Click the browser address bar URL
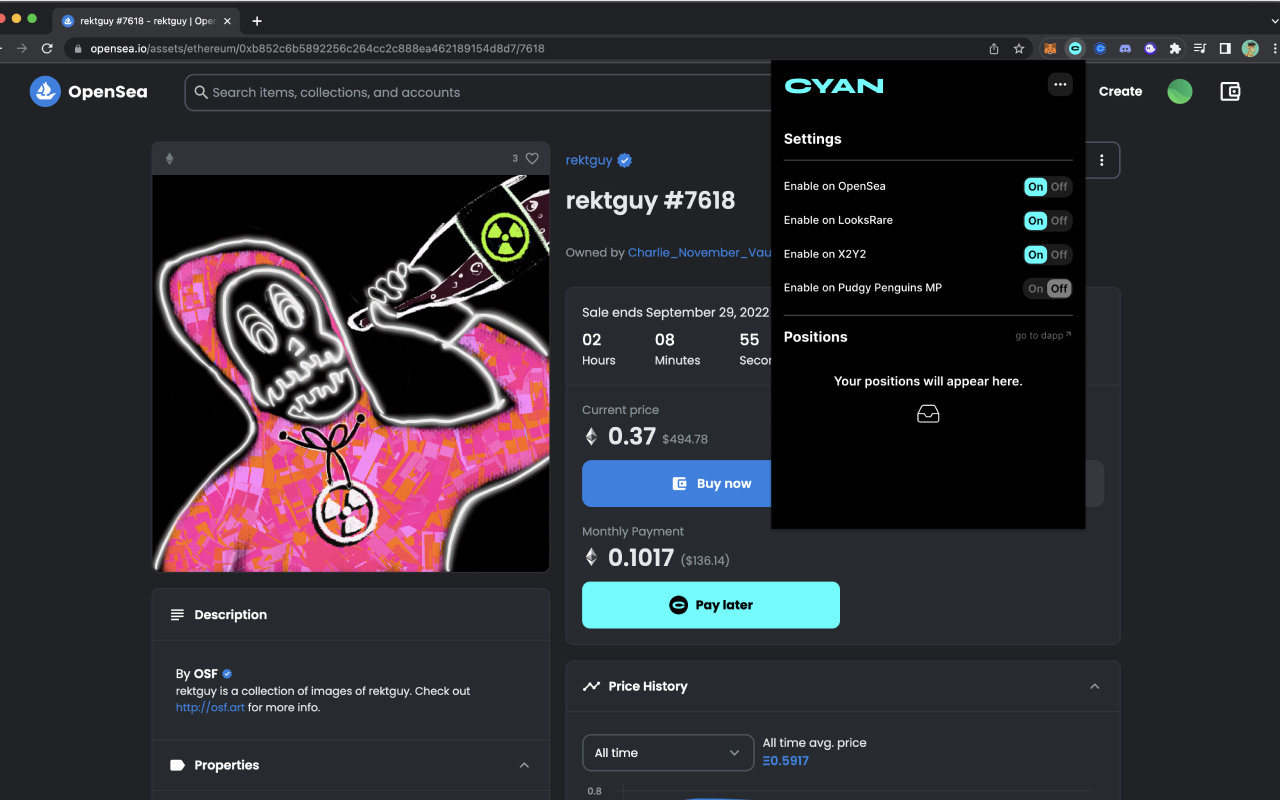The width and height of the screenshot is (1280, 800). click(x=317, y=48)
